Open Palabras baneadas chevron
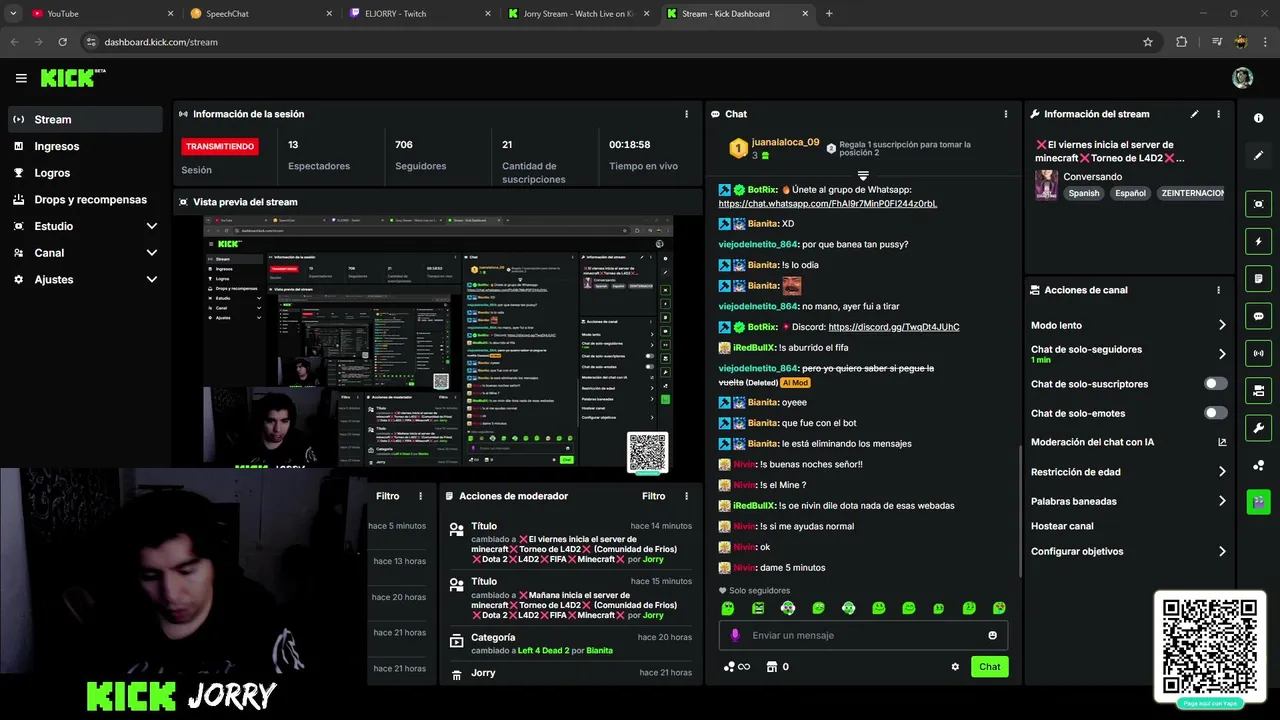Image resolution: width=1280 pixels, height=720 pixels. click(1222, 501)
